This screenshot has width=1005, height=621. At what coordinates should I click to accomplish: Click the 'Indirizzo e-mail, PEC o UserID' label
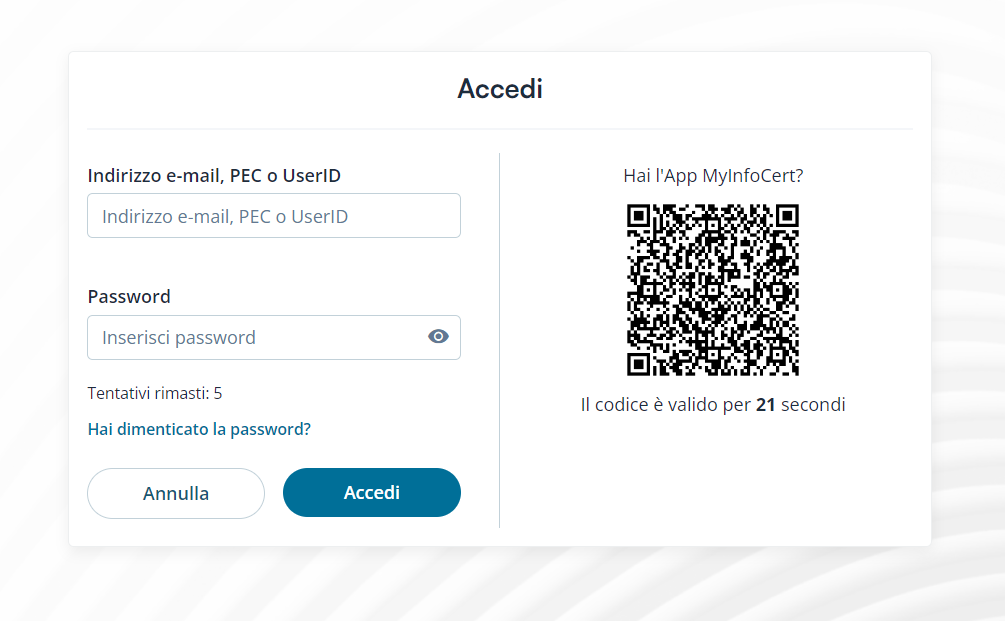(x=214, y=176)
